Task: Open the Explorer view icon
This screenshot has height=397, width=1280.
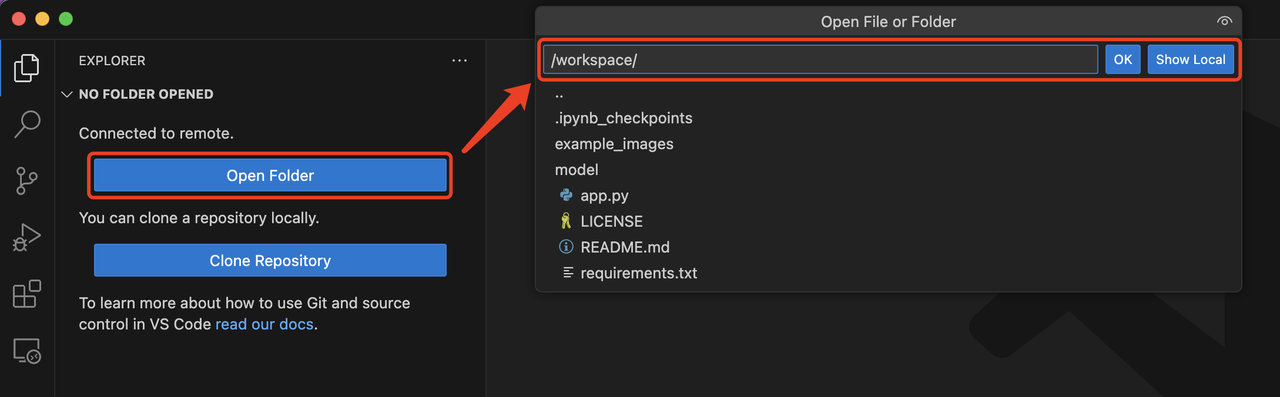Action: tap(27, 68)
